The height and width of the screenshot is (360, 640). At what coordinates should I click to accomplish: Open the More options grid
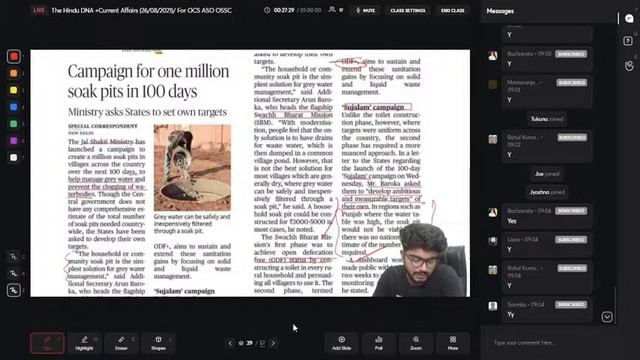coord(453,343)
